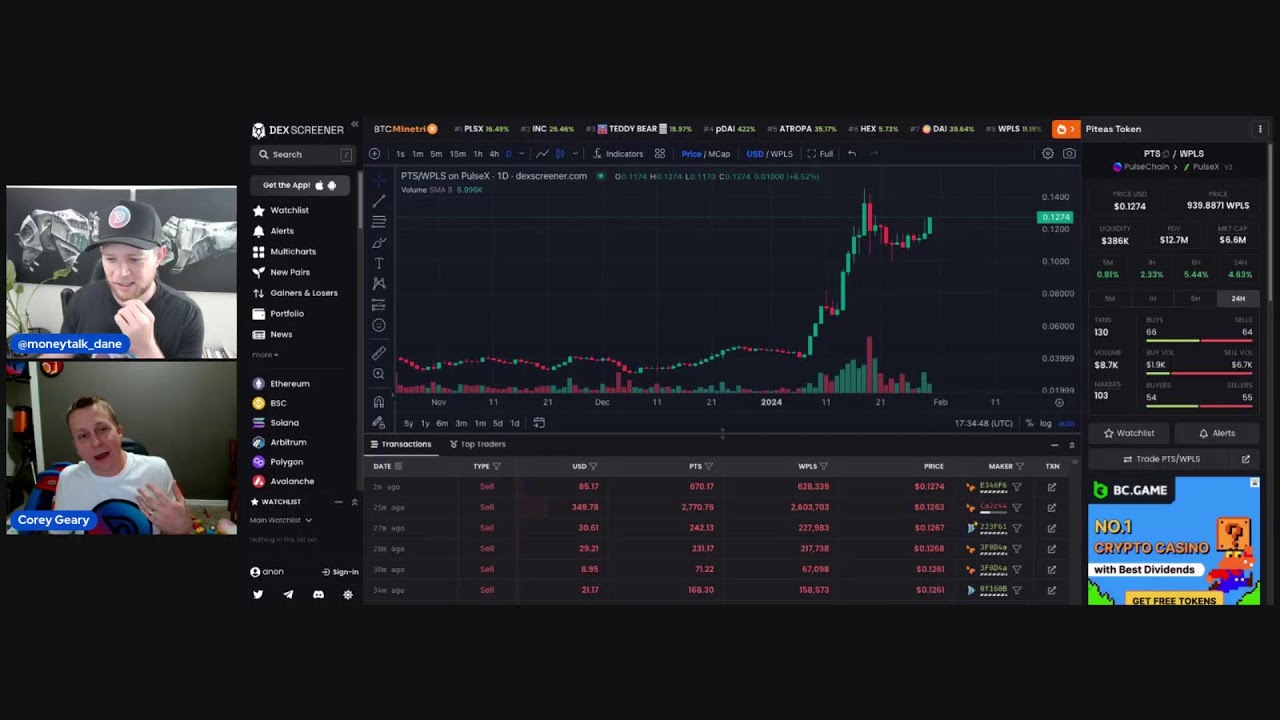Take chart snapshot with camera icon
The image size is (1280, 720).
click(1069, 154)
